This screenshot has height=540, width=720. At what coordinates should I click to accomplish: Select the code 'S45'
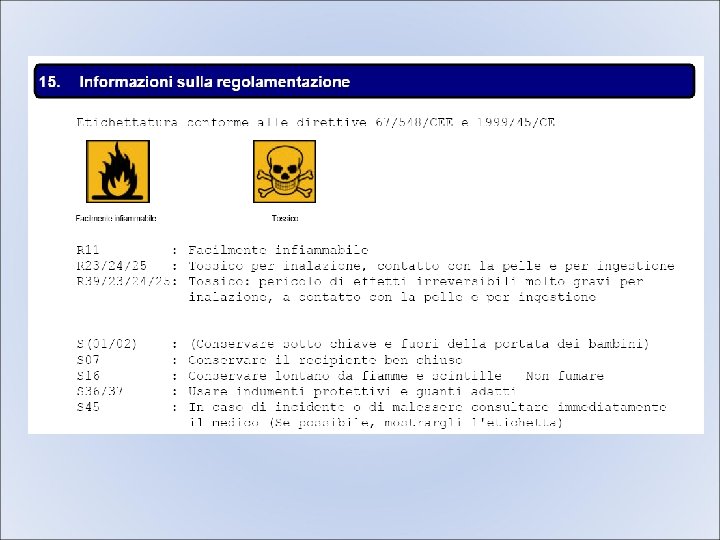[88, 406]
